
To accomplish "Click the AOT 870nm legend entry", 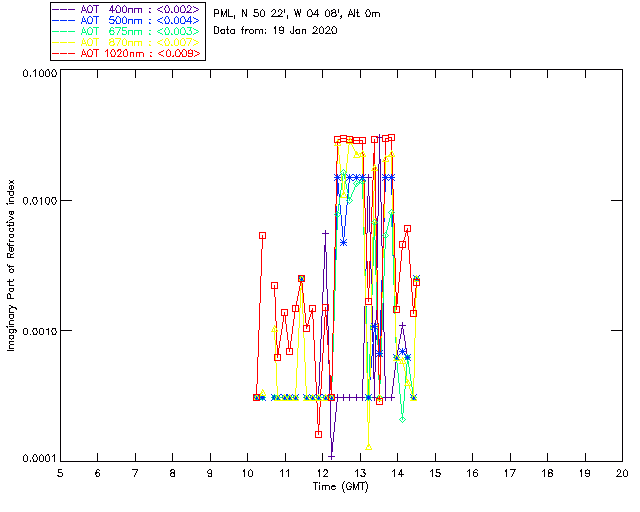I will pyautogui.click(x=127, y=42).
